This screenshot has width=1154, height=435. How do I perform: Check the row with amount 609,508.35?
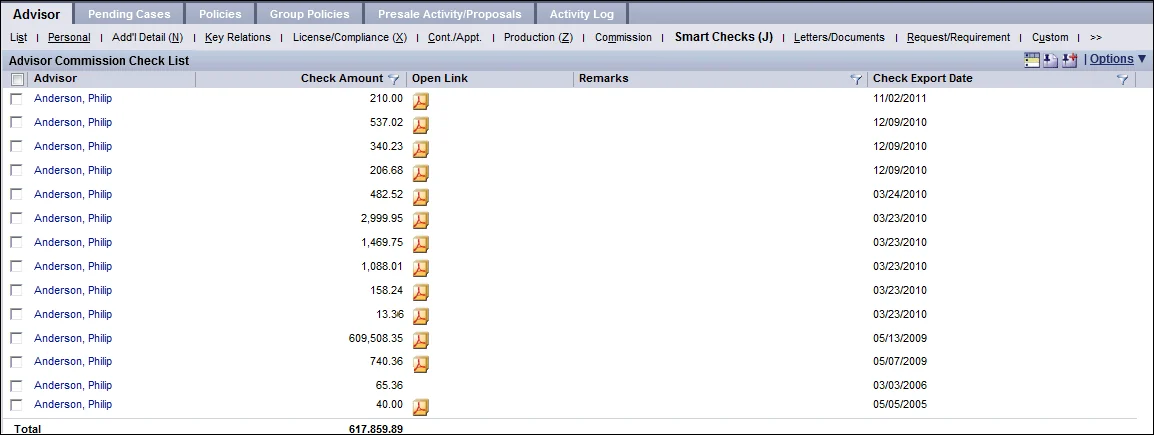point(17,338)
